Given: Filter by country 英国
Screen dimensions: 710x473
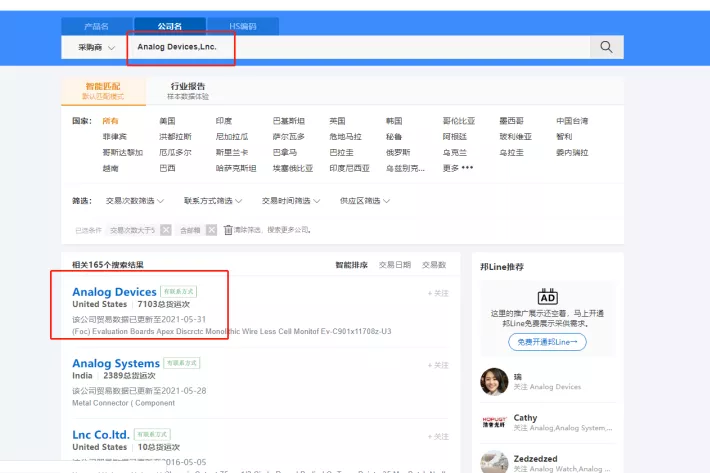Looking at the screenshot, I should point(337,121).
